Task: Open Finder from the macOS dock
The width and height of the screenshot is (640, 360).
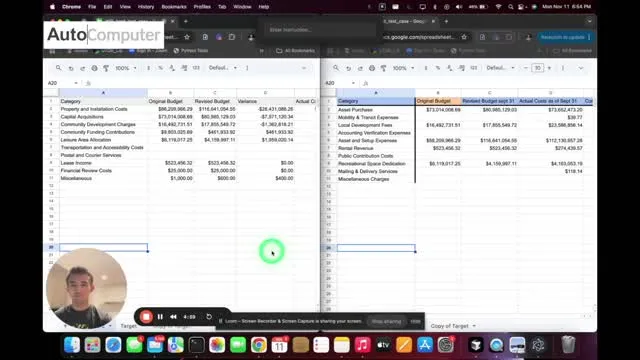Action: tap(72, 345)
